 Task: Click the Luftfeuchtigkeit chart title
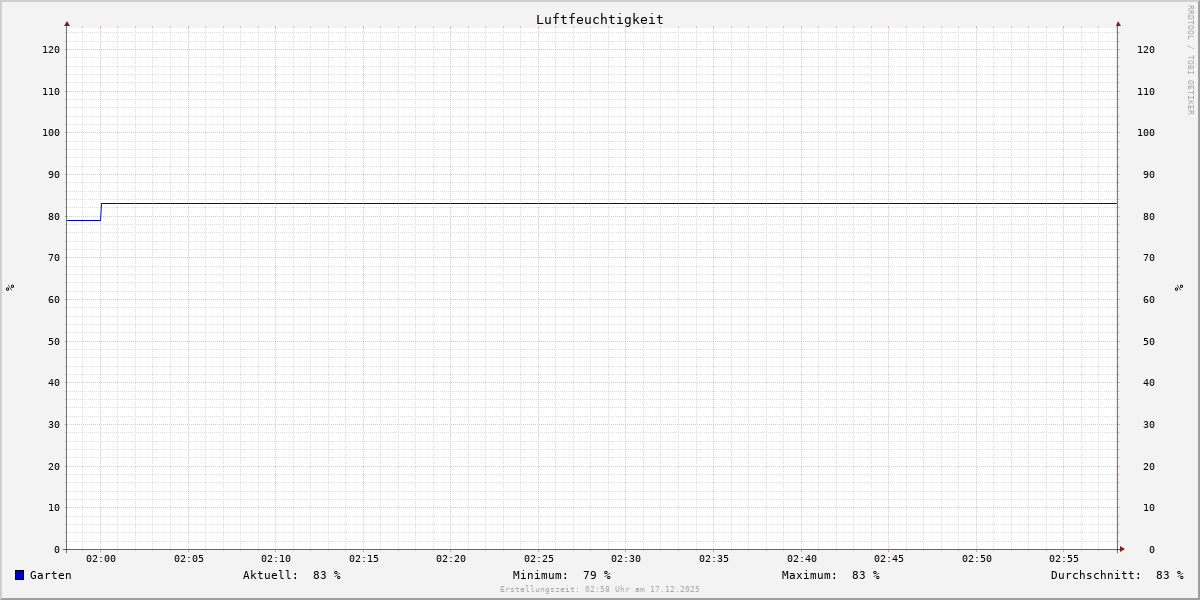(x=600, y=19)
